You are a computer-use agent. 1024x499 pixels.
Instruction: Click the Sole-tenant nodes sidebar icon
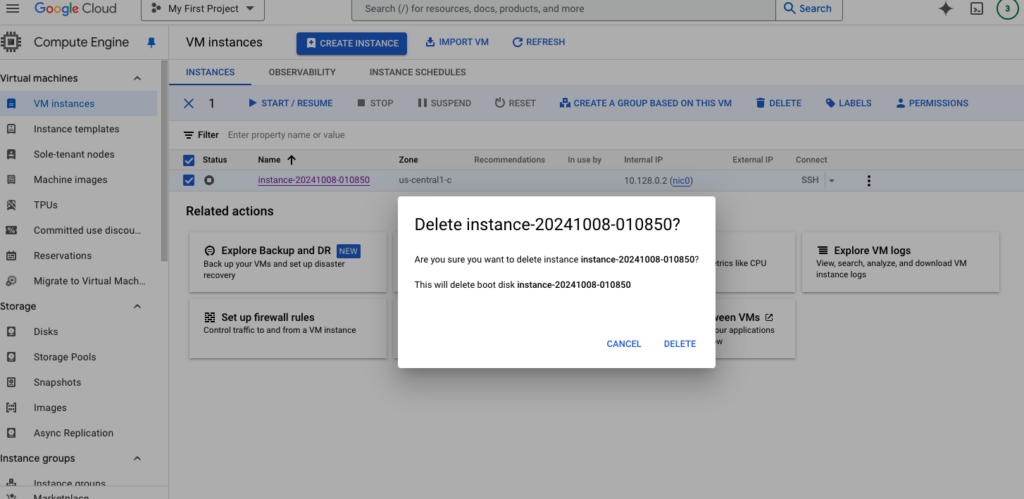click(x=11, y=154)
